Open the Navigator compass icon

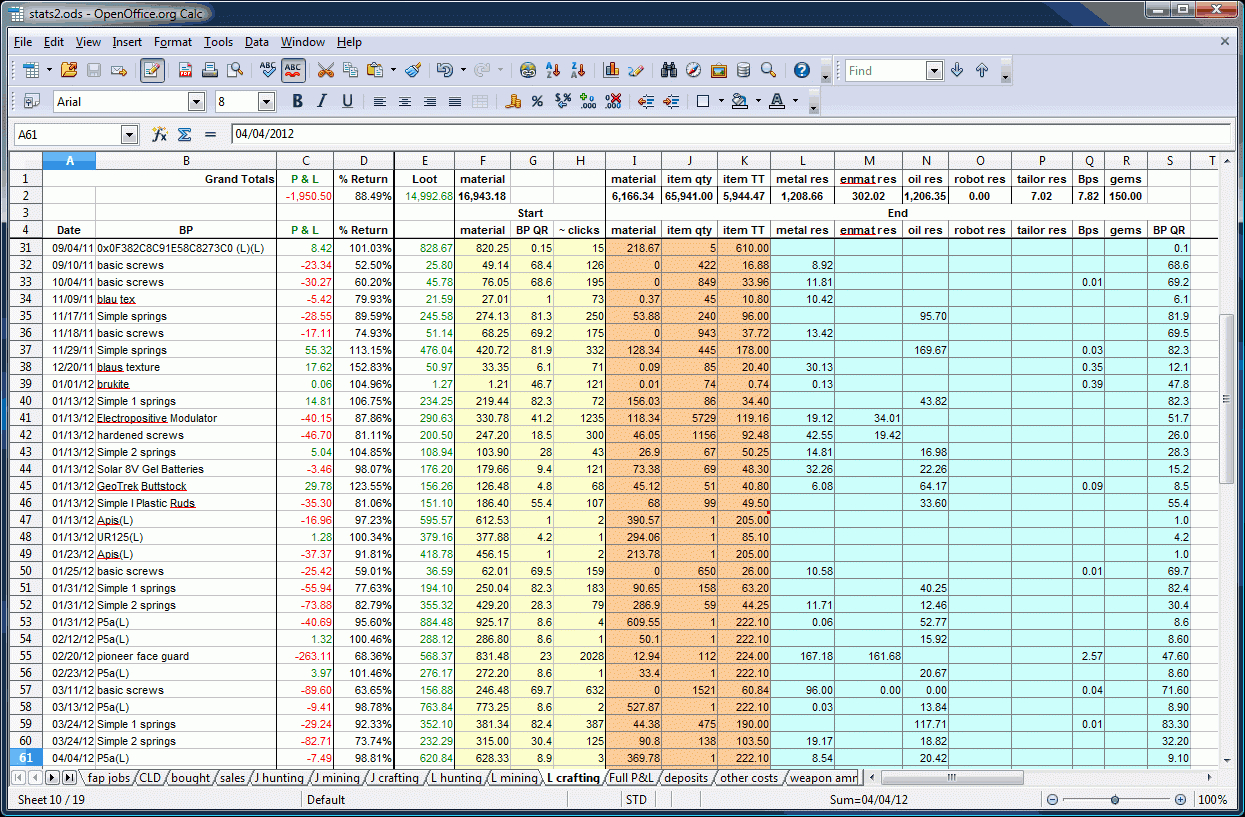click(x=694, y=70)
